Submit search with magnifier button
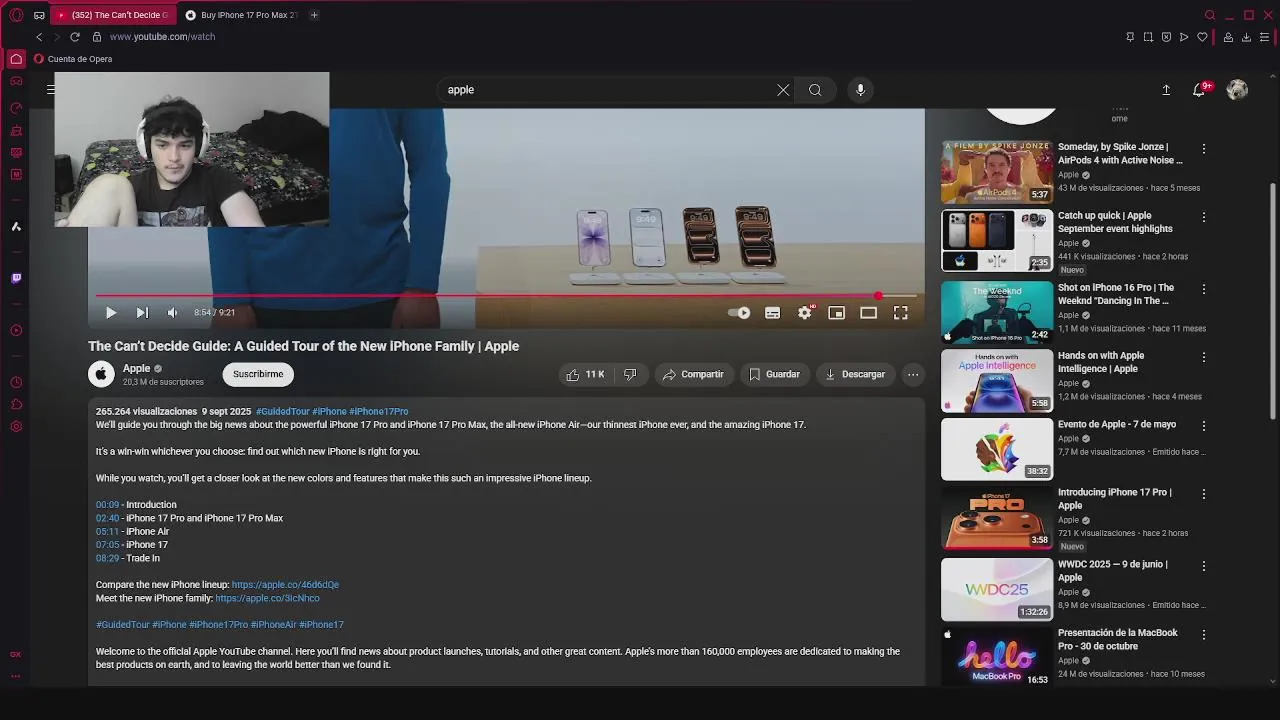 click(815, 90)
